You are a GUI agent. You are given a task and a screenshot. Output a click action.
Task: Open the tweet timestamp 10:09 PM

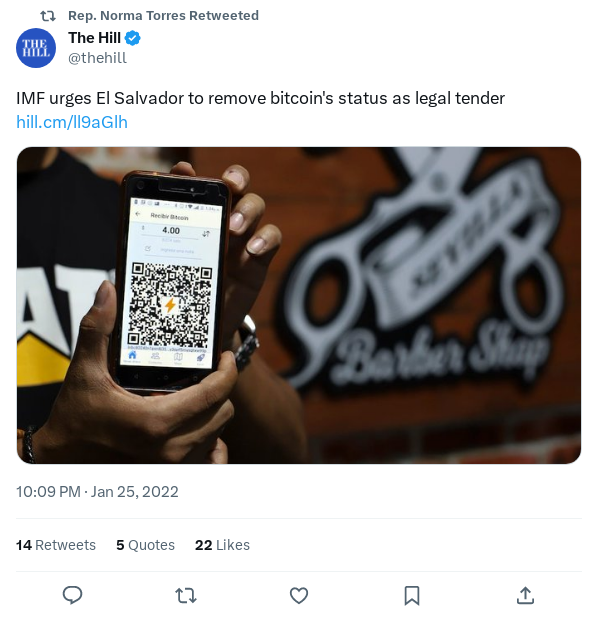(x=48, y=491)
